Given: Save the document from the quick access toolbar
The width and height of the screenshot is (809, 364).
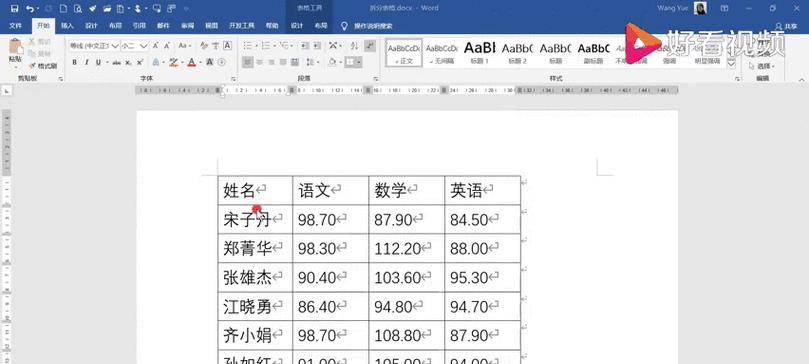Looking at the screenshot, I should coord(14,8).
